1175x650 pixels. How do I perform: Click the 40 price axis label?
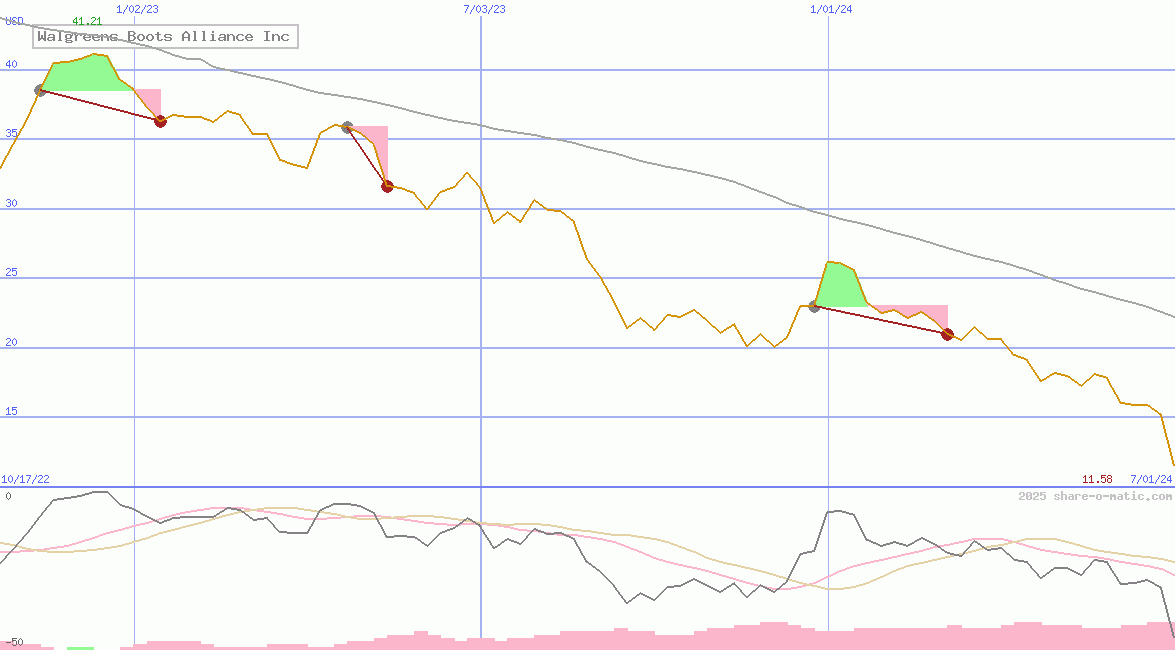(11, 64)
